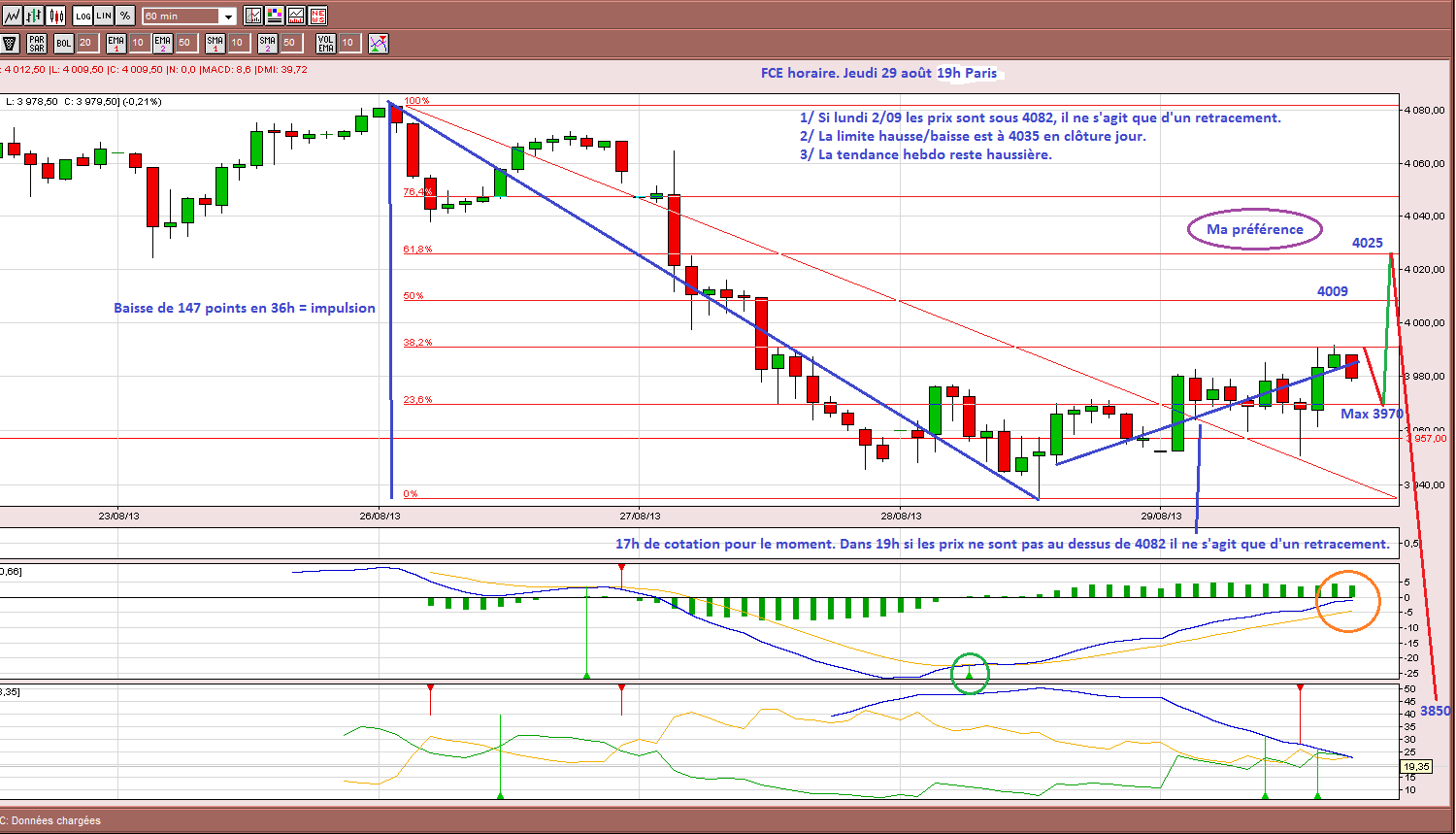Open the 60 min timeframe dropdown
The height and width of the screenshot is (834, 1456).
pos(189,17)
